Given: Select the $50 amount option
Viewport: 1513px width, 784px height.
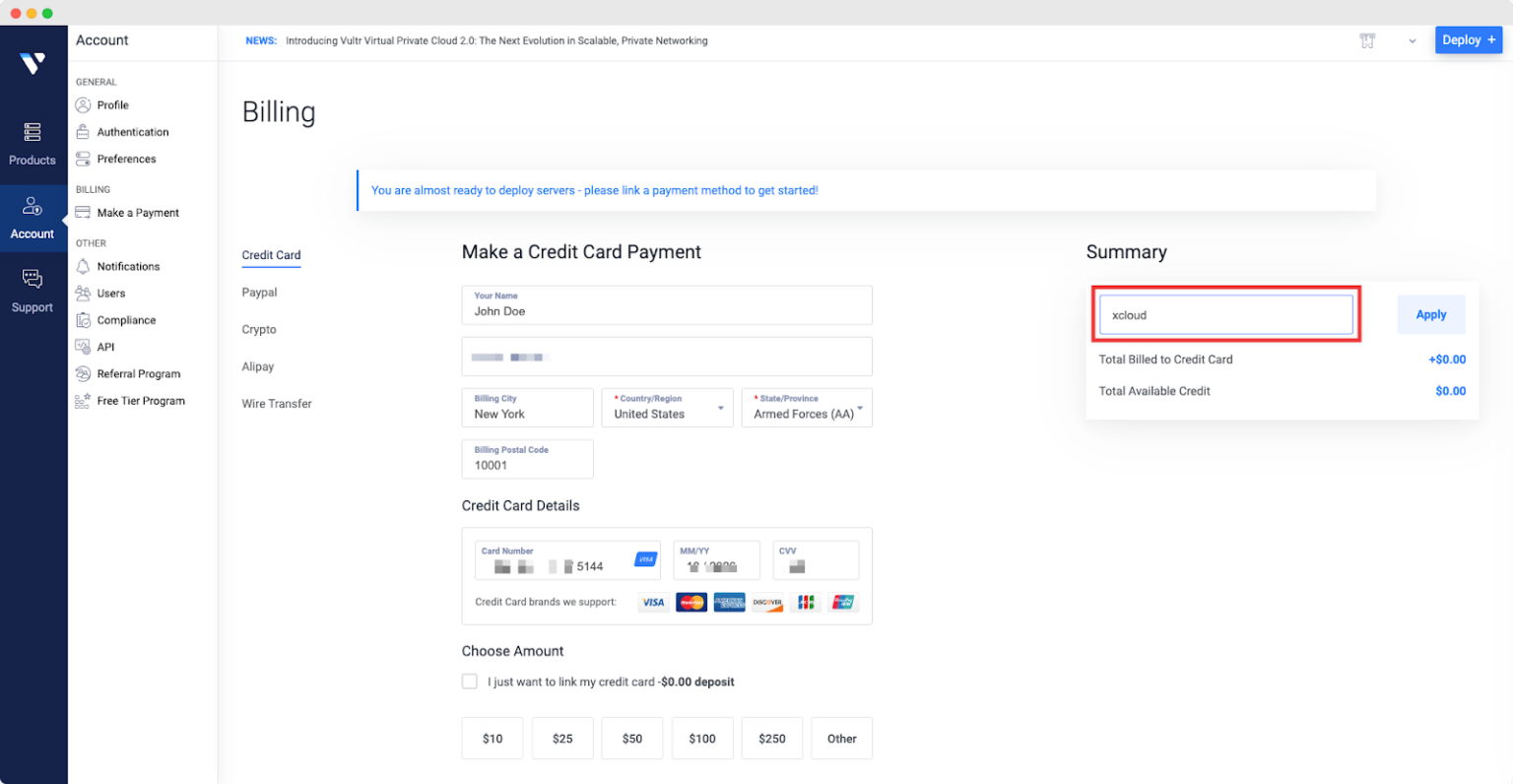Looking at the screenshot, I should (632, 739).
